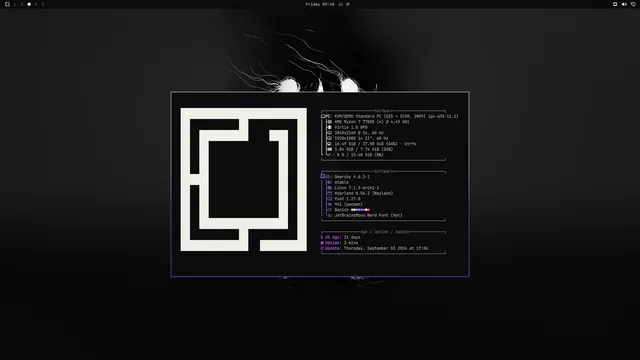
Task: Click the '(pacman)' package count text
Action: [x=348, y=204]
